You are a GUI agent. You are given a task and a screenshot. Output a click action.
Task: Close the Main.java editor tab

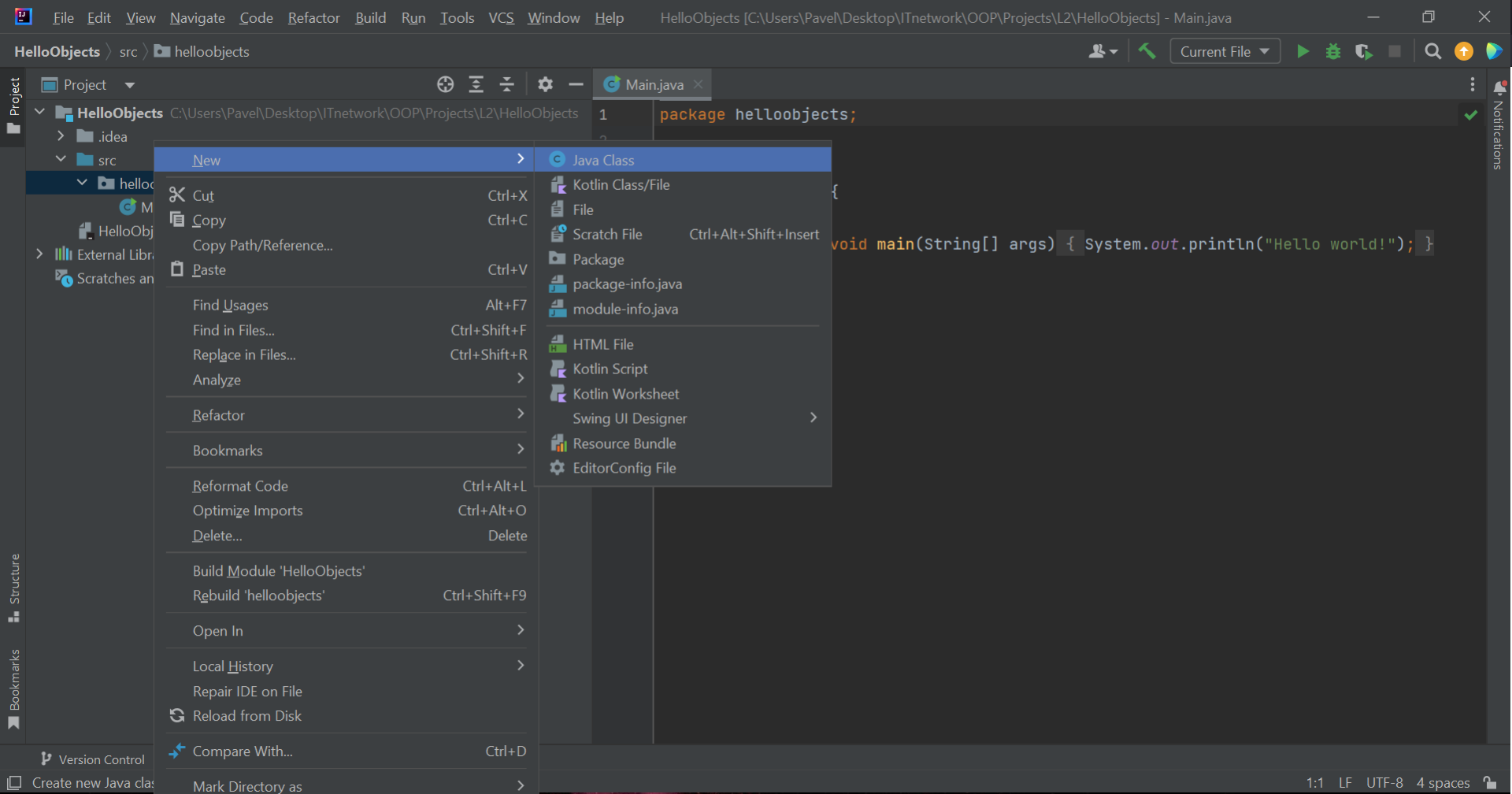point(698,85)
